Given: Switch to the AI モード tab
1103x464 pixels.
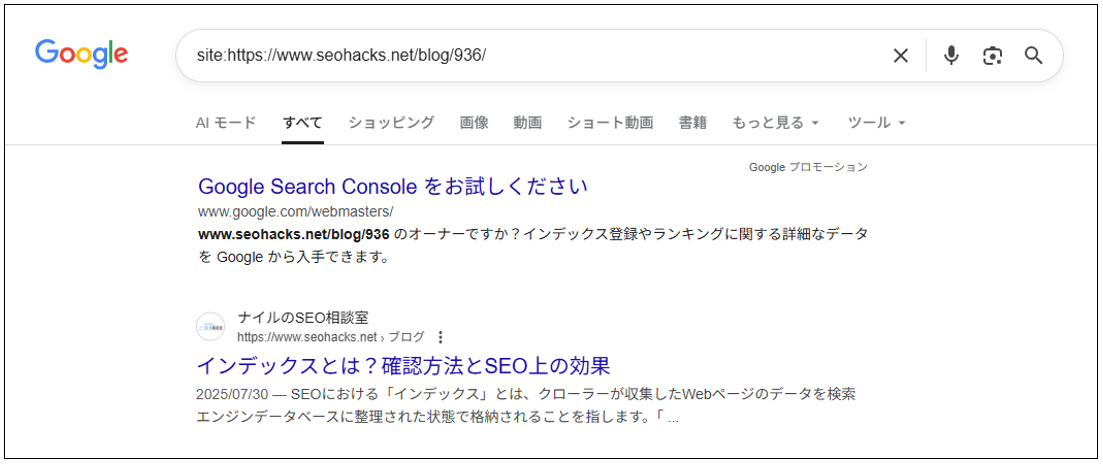Looking at the screenshot, I should point(226,123).
